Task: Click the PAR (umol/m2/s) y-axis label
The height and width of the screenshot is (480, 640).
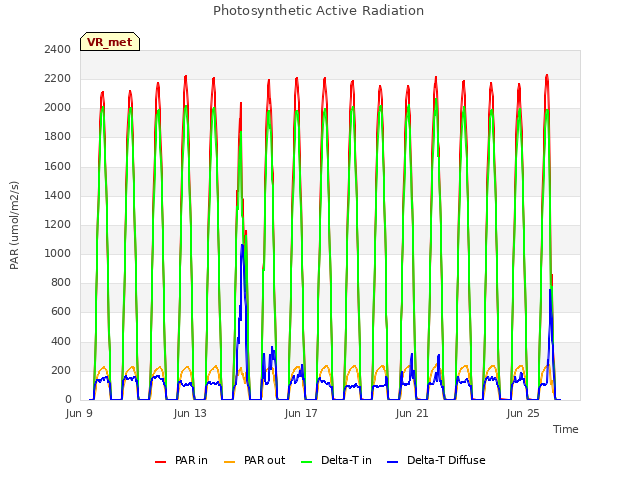Action: tap(14, 225)
